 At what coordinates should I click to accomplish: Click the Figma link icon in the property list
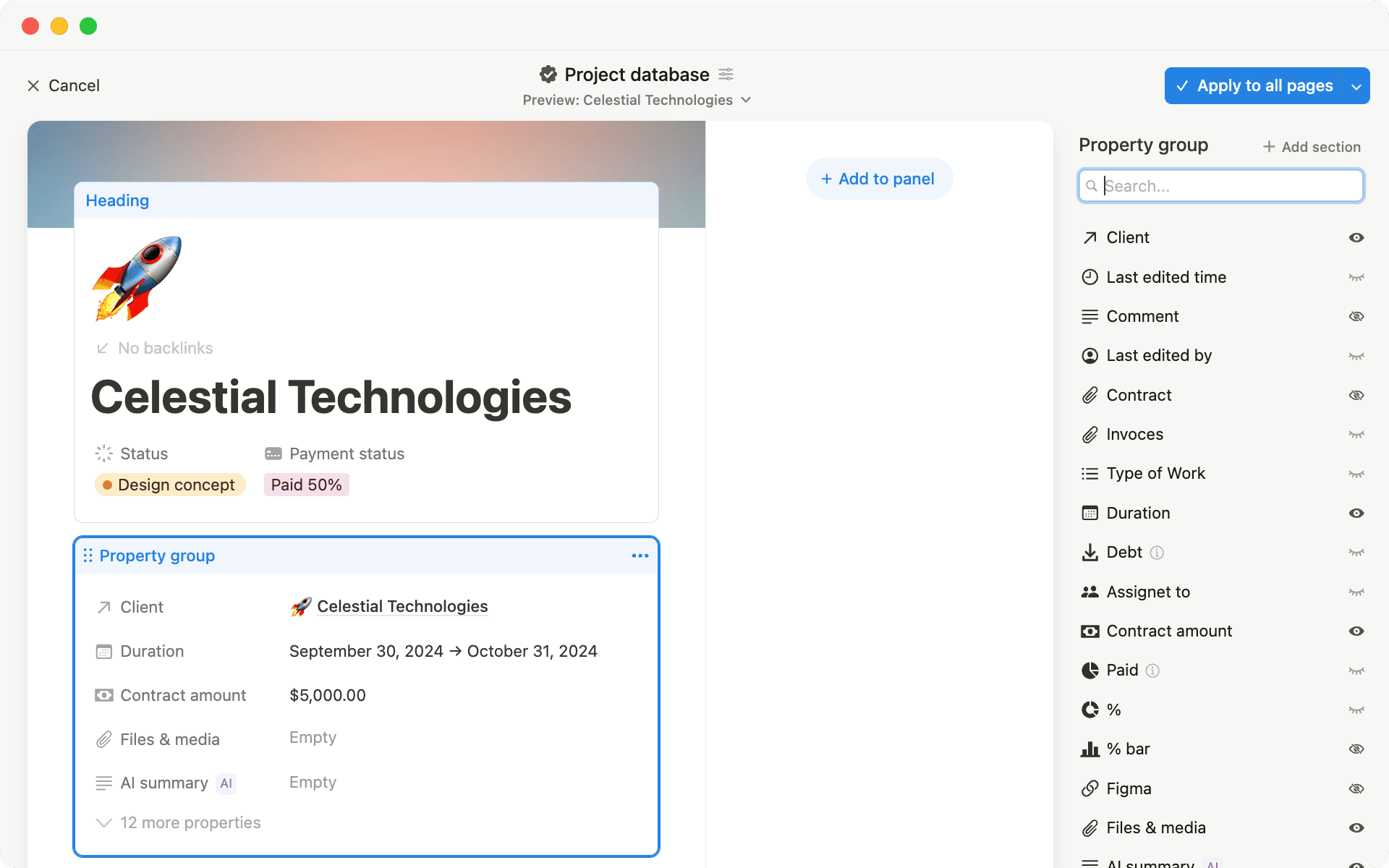tap(1090, 788)
